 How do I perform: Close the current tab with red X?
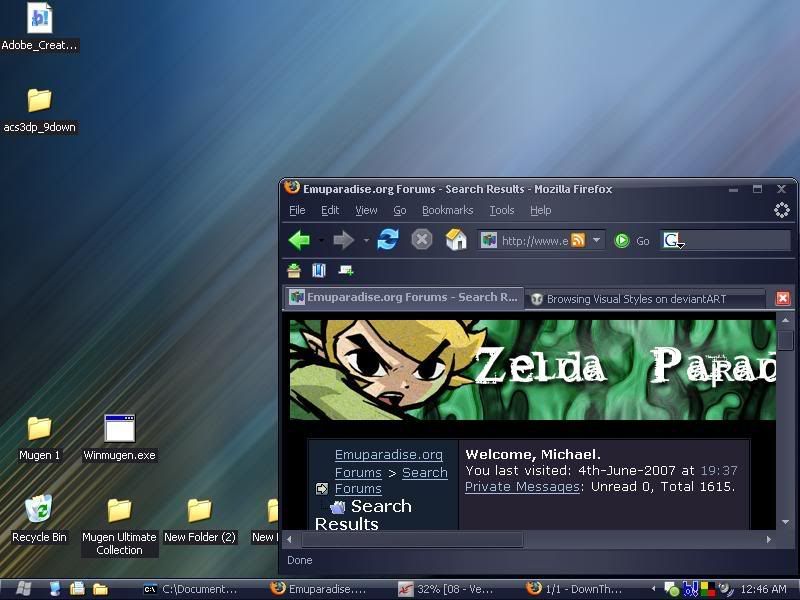(783, 298)
